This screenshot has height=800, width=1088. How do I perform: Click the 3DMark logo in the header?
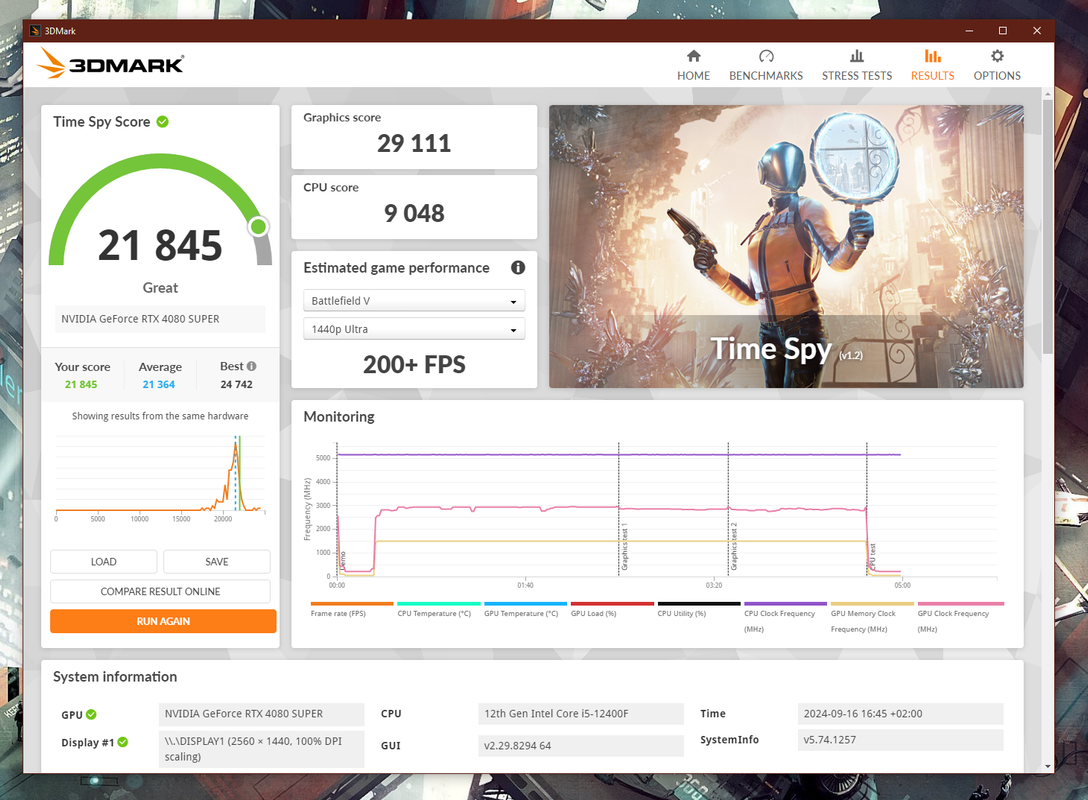[x=110, y=64]
